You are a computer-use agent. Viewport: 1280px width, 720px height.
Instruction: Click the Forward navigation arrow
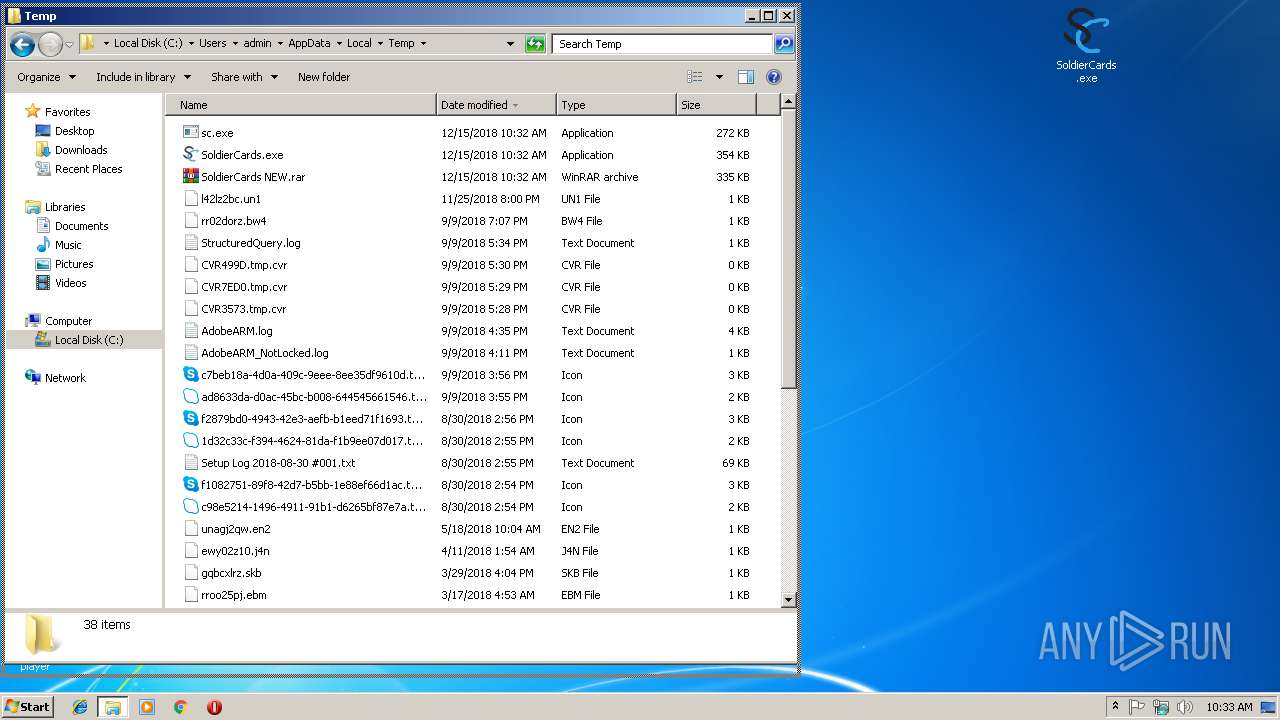(50, 44)
